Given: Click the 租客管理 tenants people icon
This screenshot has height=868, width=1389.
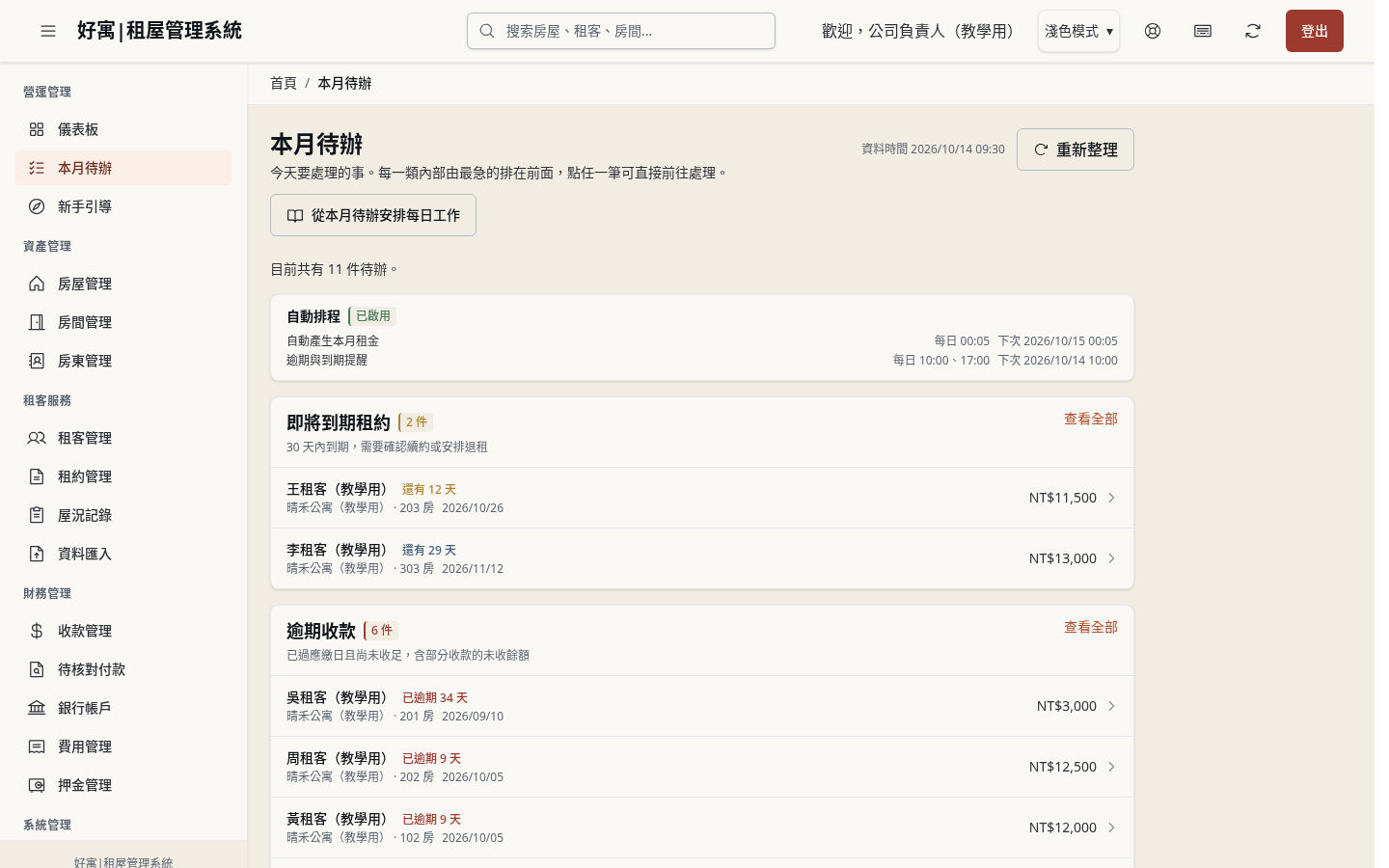Looking at the screenshot, I should click(x=37, y=438).
